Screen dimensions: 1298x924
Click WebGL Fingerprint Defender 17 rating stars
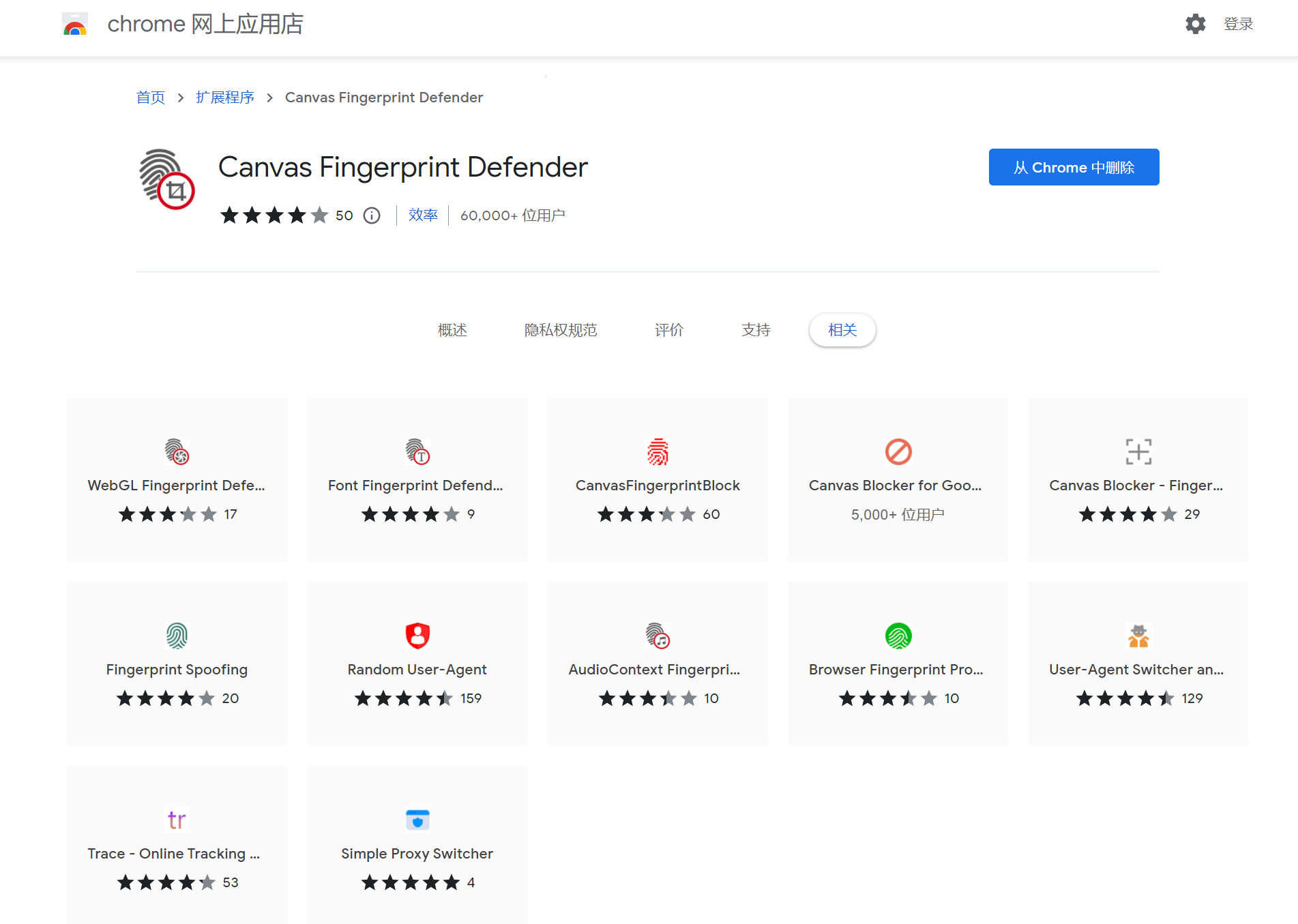[168, 514]
